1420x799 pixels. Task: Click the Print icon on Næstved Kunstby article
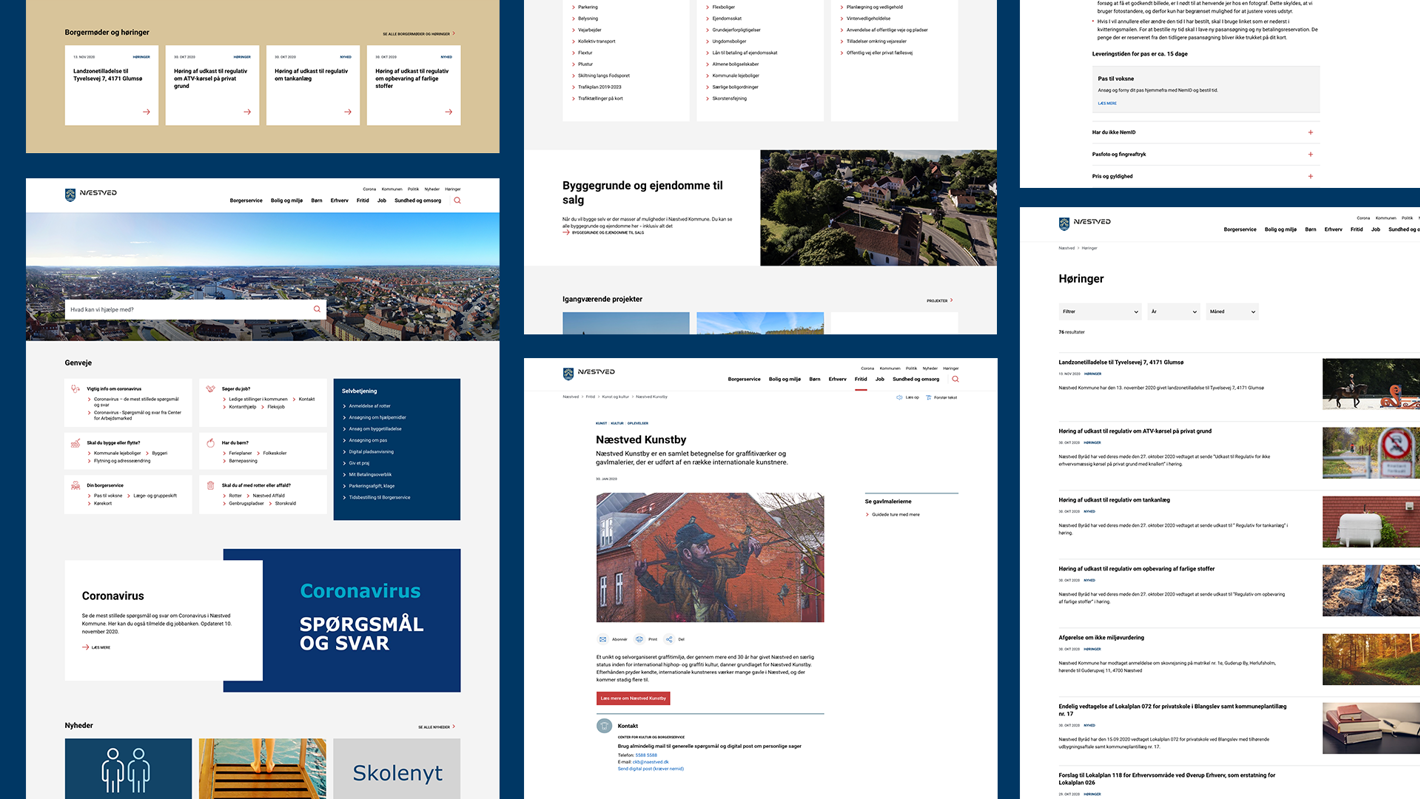pos(639,639)
